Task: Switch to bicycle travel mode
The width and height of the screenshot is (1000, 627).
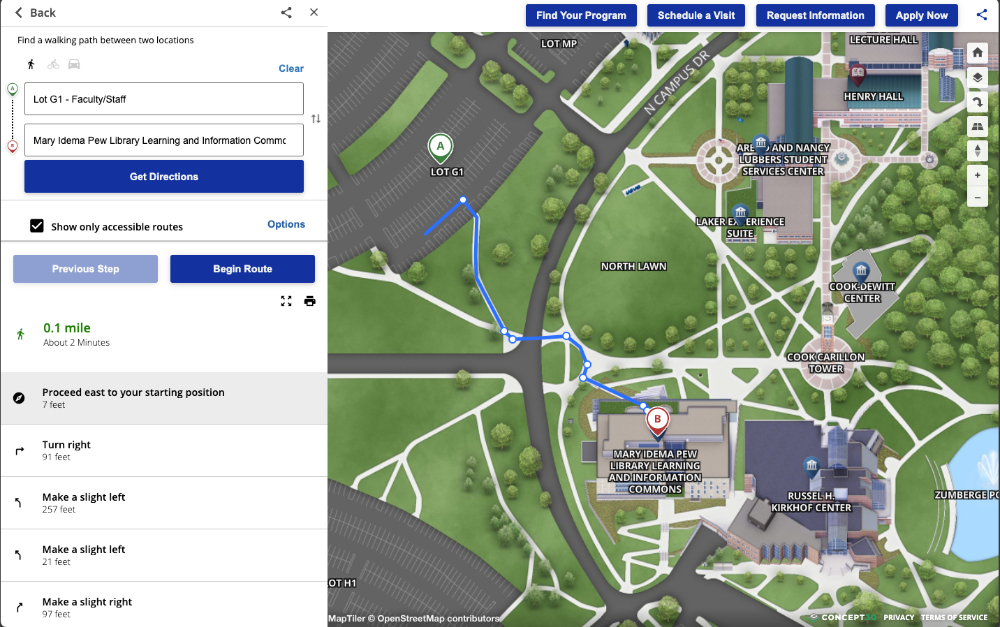Action: (x=53, y=64)
